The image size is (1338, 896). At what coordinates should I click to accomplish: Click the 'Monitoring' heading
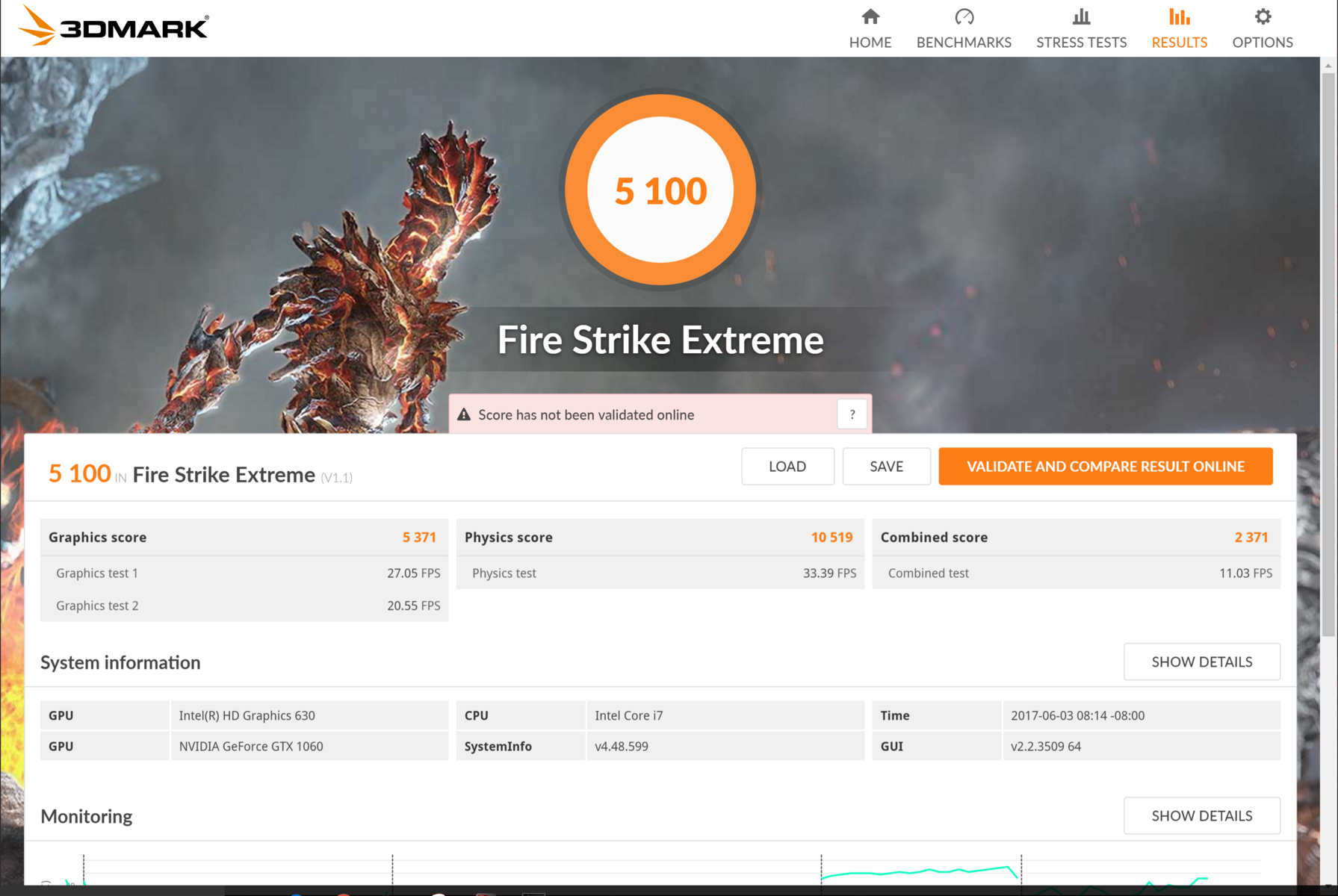[87, 816]
